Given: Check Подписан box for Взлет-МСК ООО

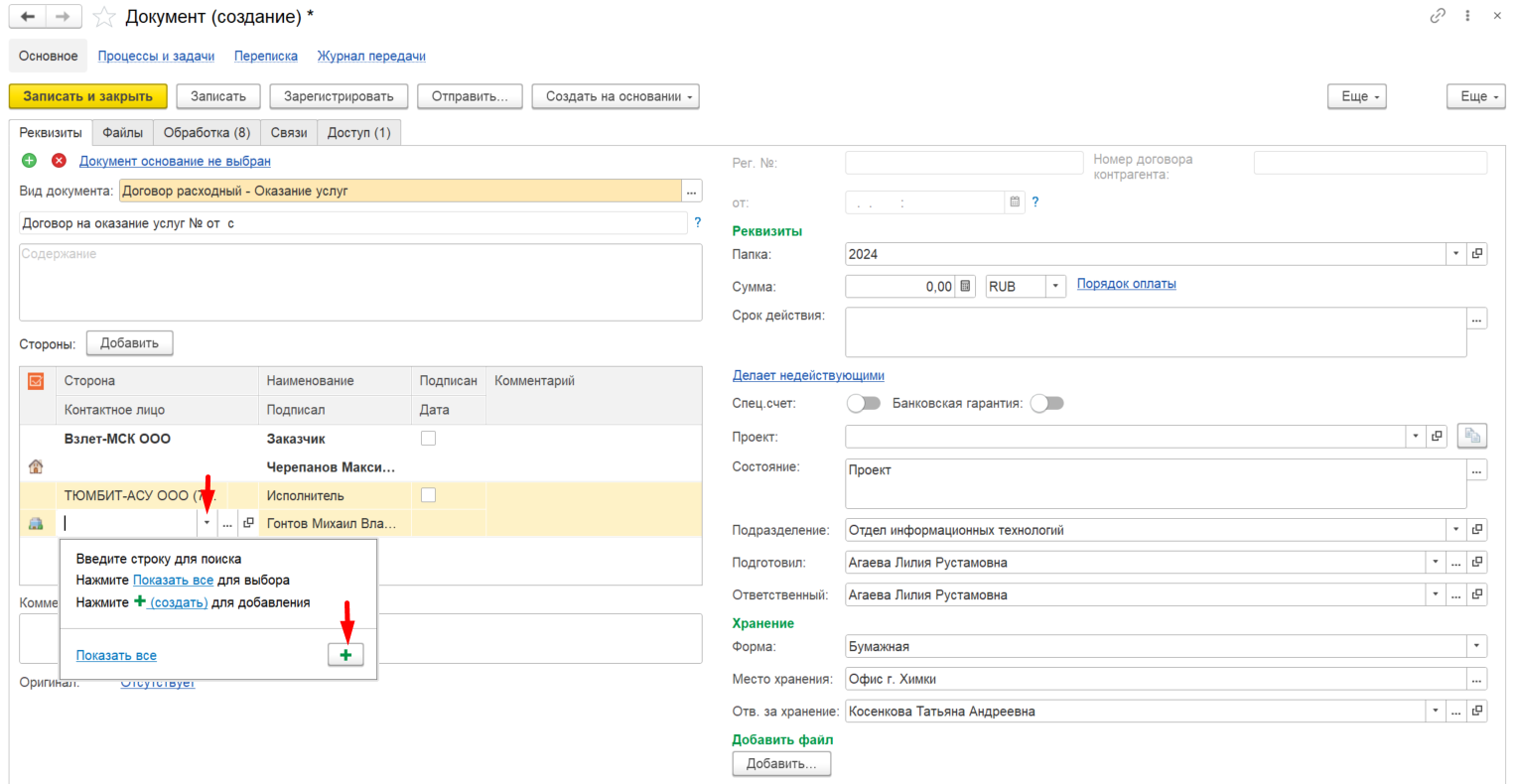Looking at the screenshot, I should pyautogui.click(x=428, y=438).
